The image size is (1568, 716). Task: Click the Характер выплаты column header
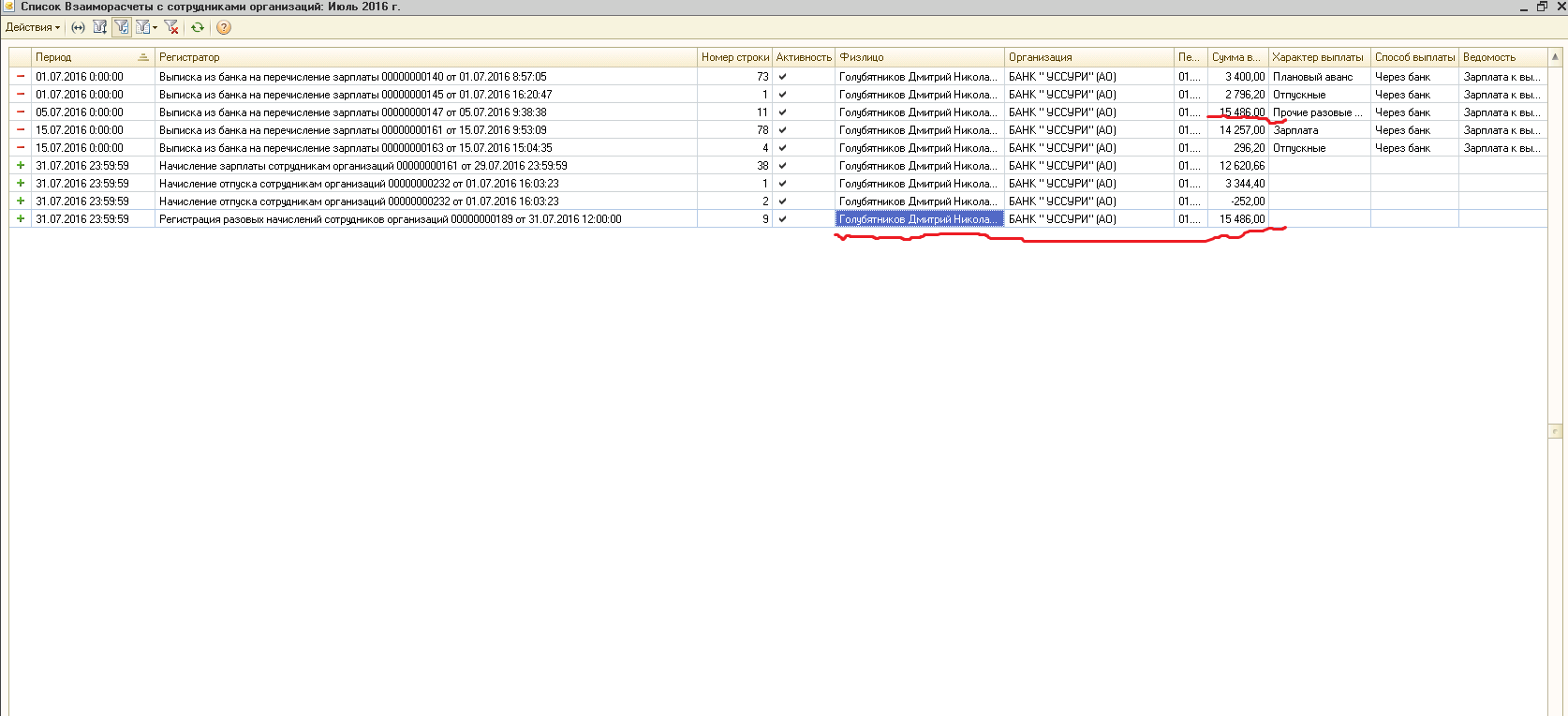[x=1318, y=57]
